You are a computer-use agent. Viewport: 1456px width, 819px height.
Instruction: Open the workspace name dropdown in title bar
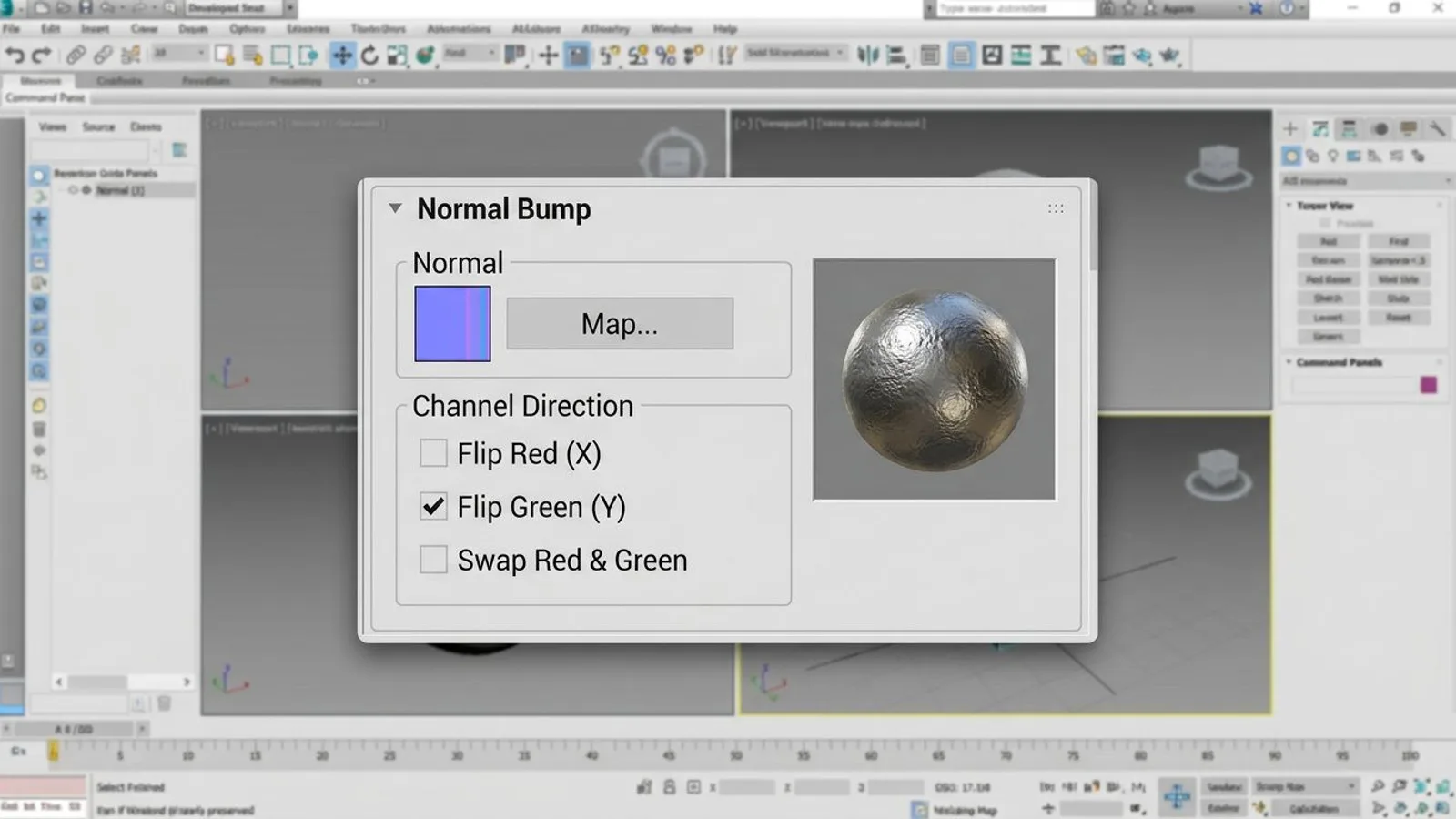240,8
